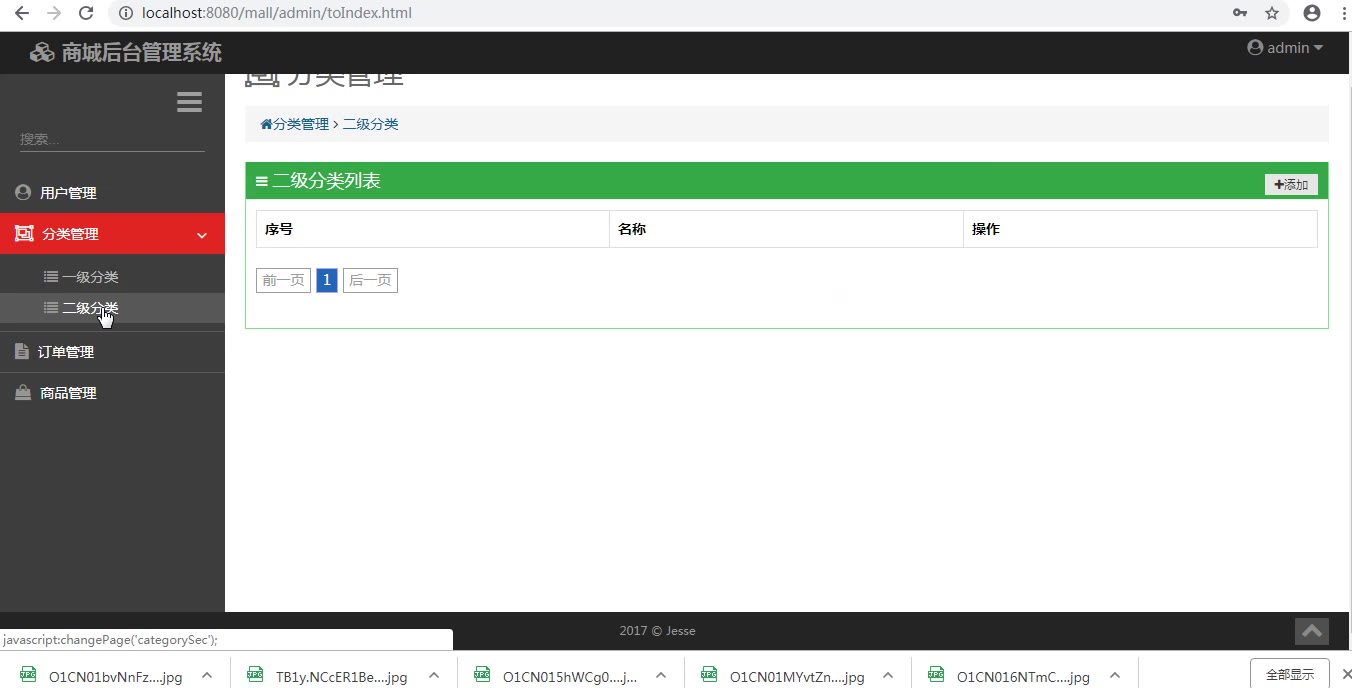Open saved passwords key icon
The image size is (1352, 688).
tap(1240, 13)
